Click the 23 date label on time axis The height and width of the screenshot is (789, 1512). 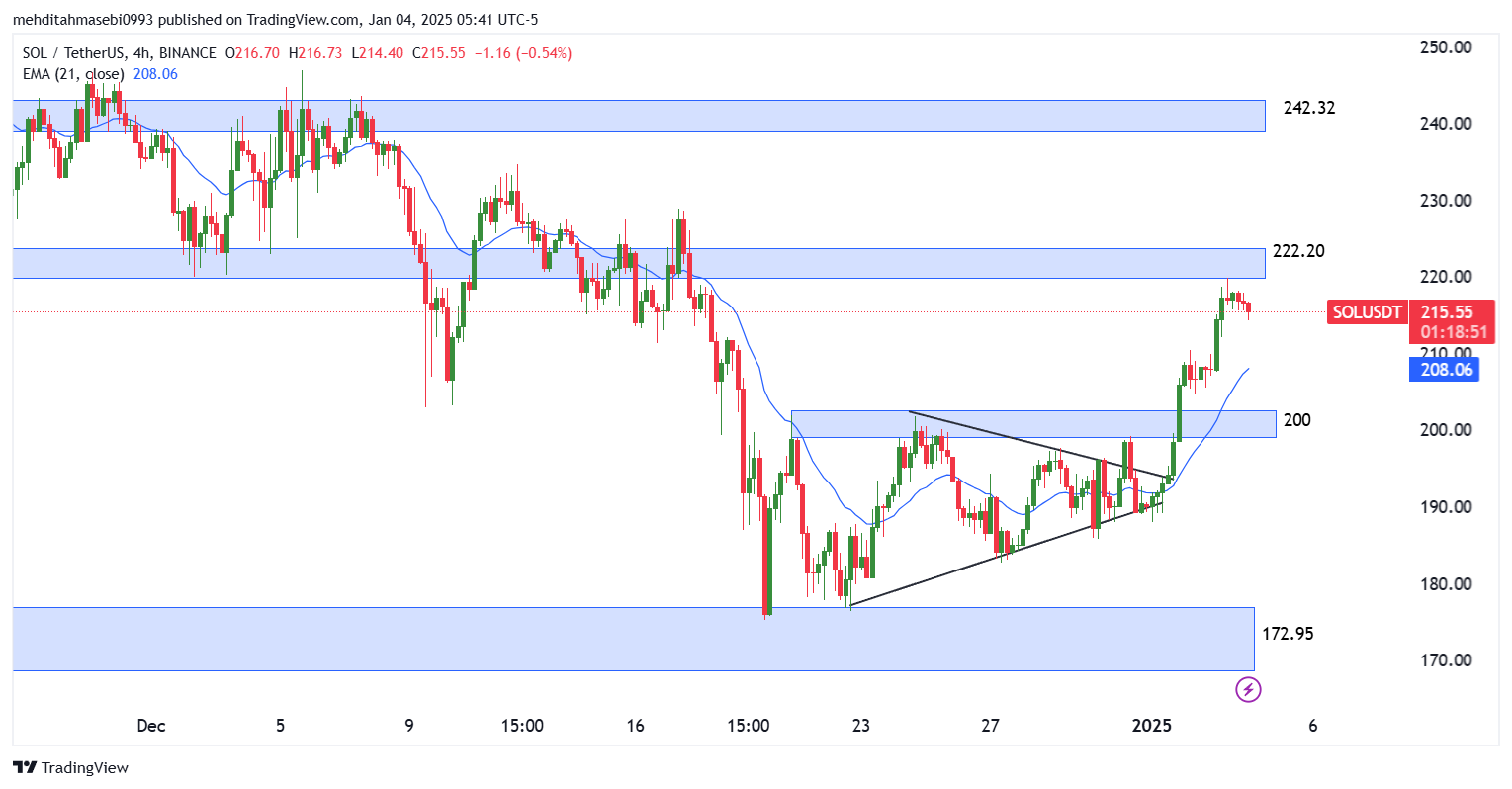pos(861,726)
